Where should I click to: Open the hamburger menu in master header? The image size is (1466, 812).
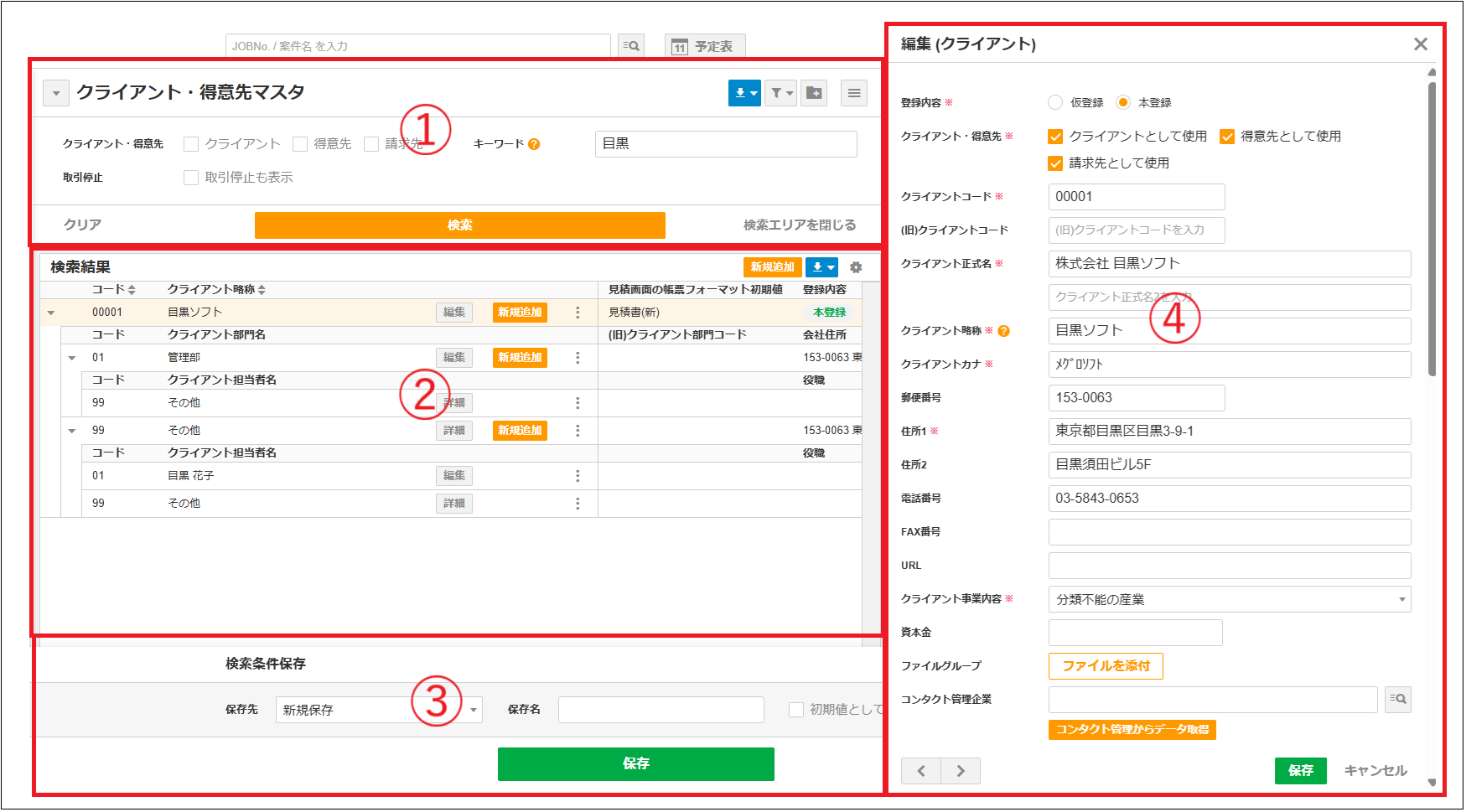click(x=853, y=93)
